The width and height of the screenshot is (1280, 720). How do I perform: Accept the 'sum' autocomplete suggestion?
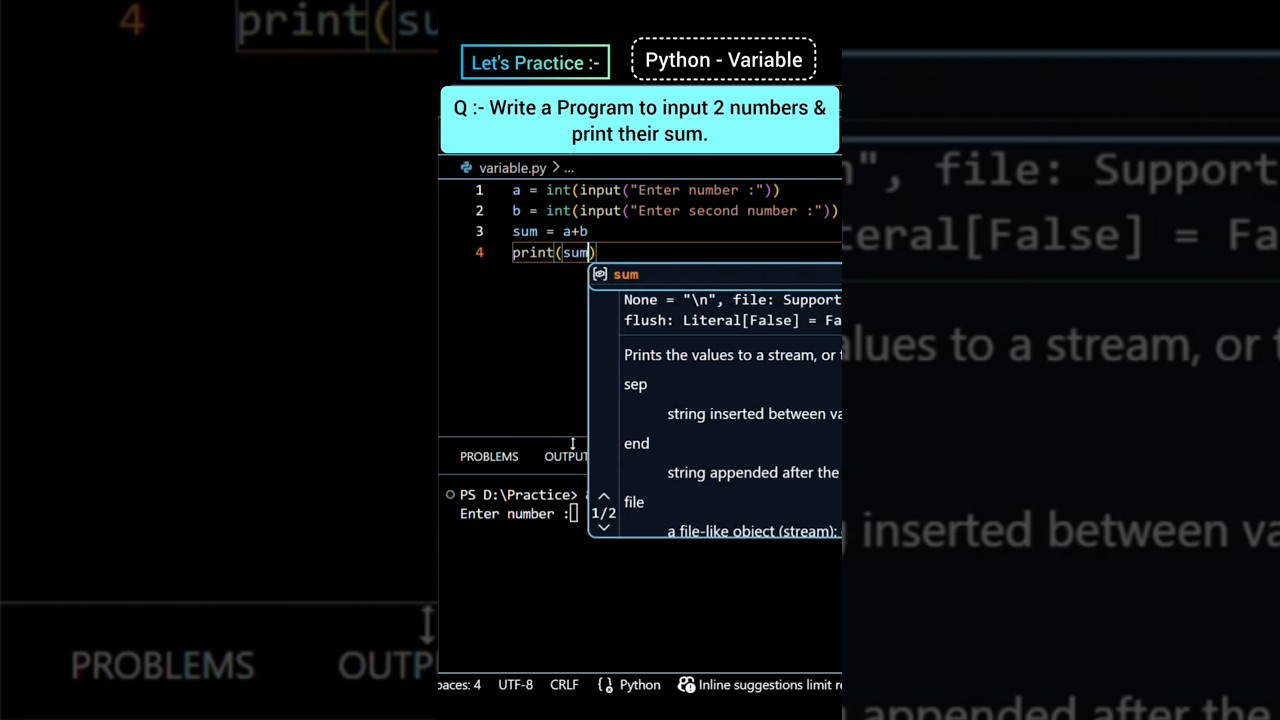715,274
